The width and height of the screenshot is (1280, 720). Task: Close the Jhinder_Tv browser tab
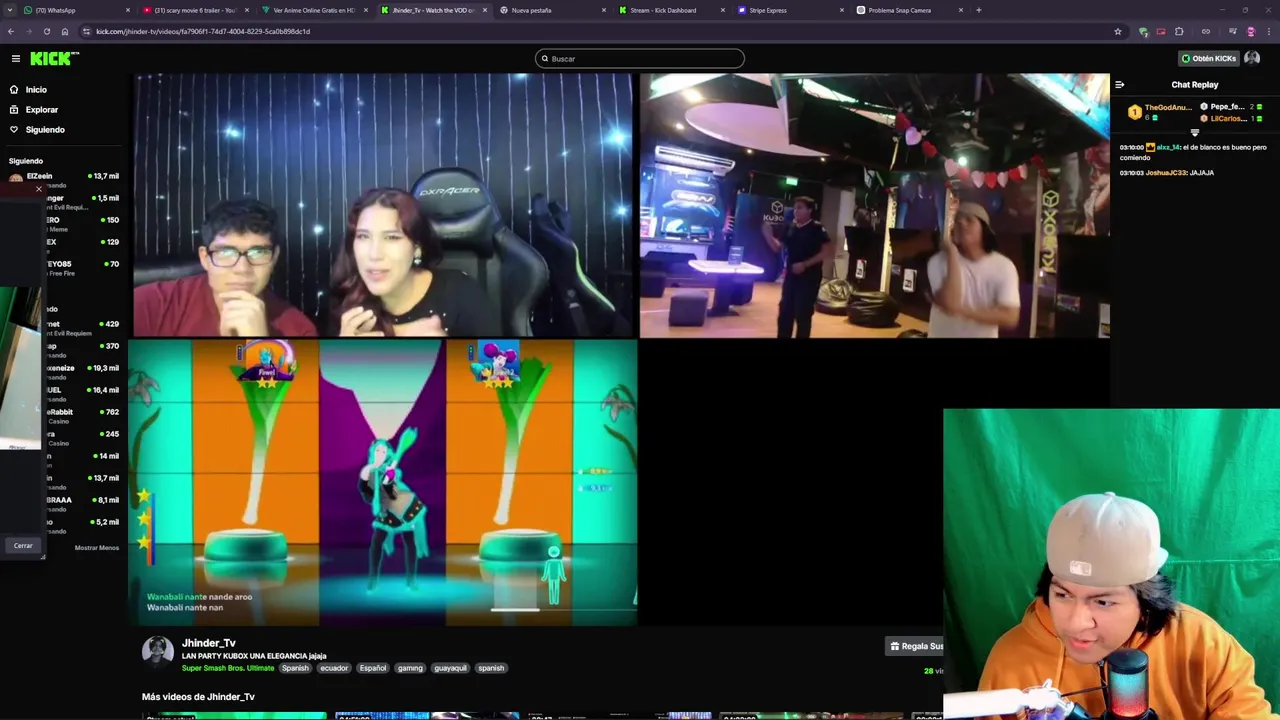click(485, 10)
